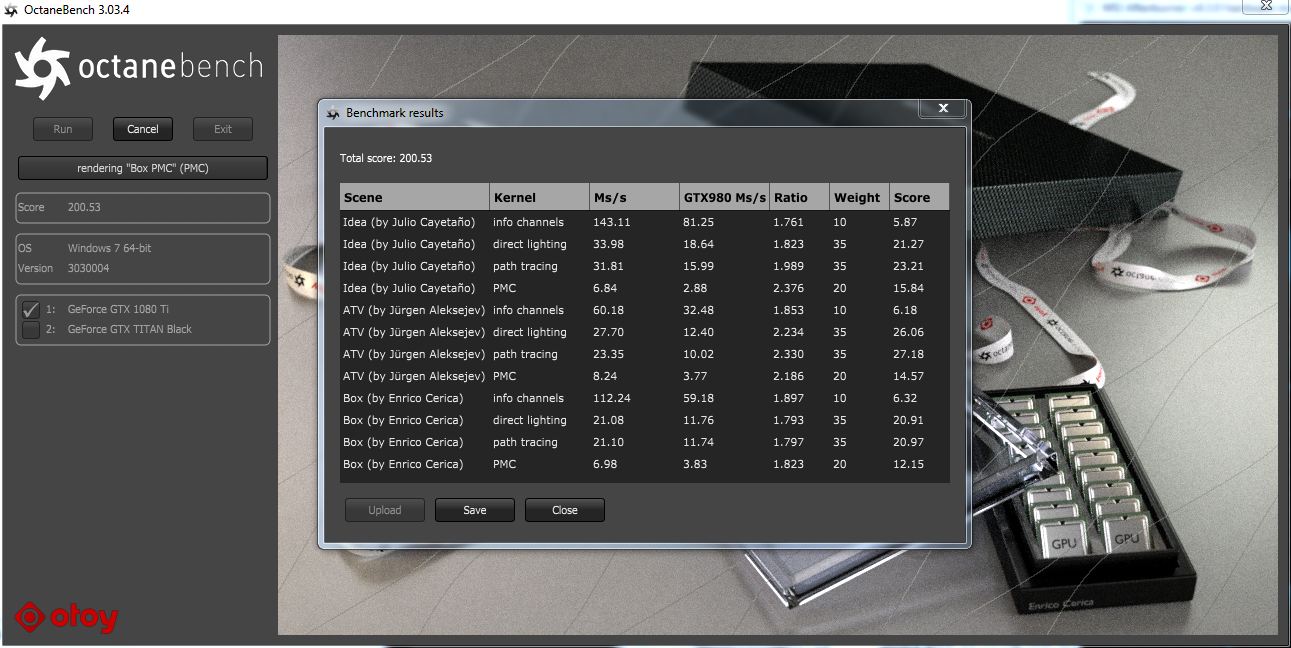The image size is (1291, 648).
Task: Click the Run button
Action: pos(63,129)
